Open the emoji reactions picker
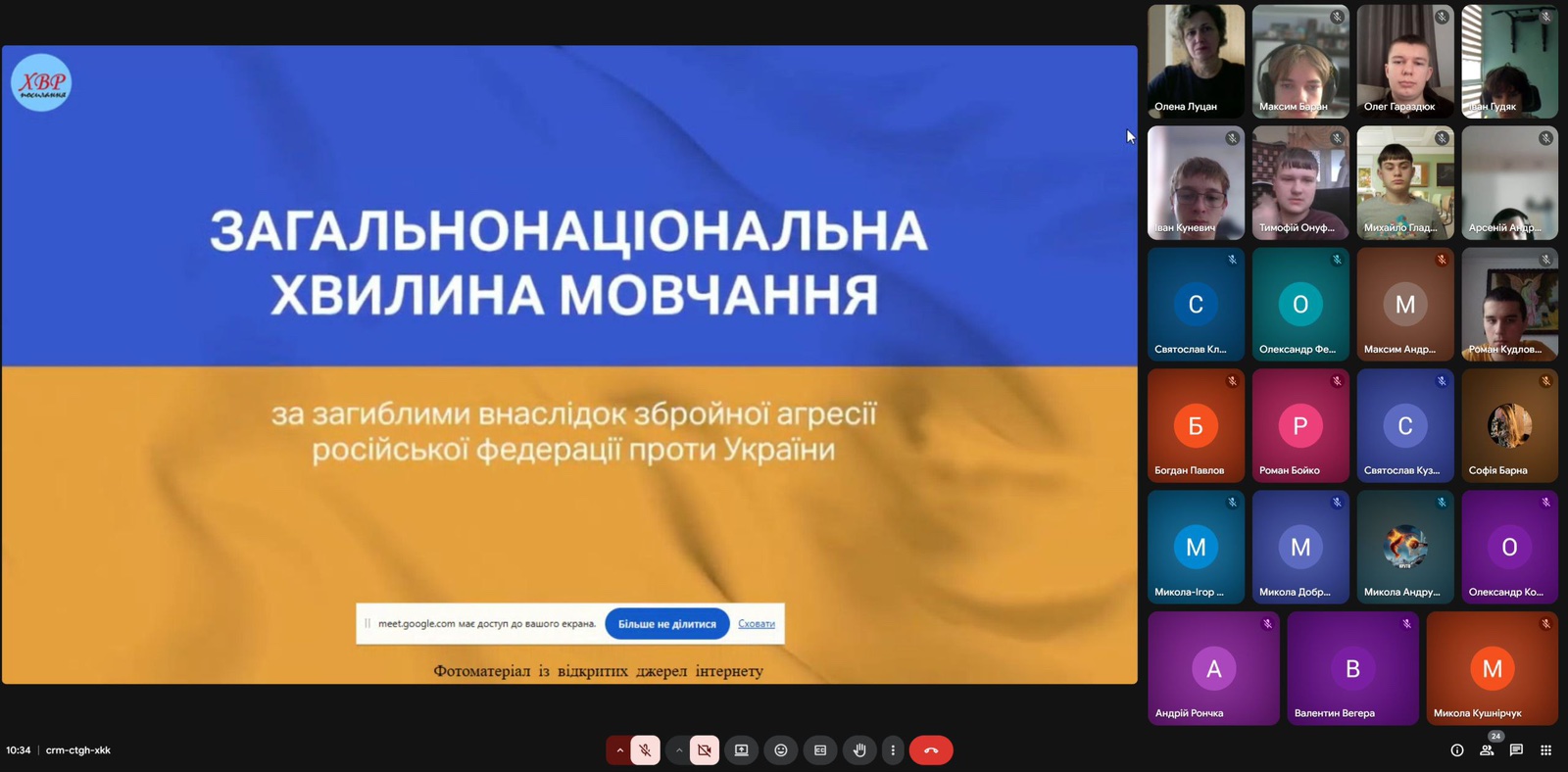 [781, 750]
